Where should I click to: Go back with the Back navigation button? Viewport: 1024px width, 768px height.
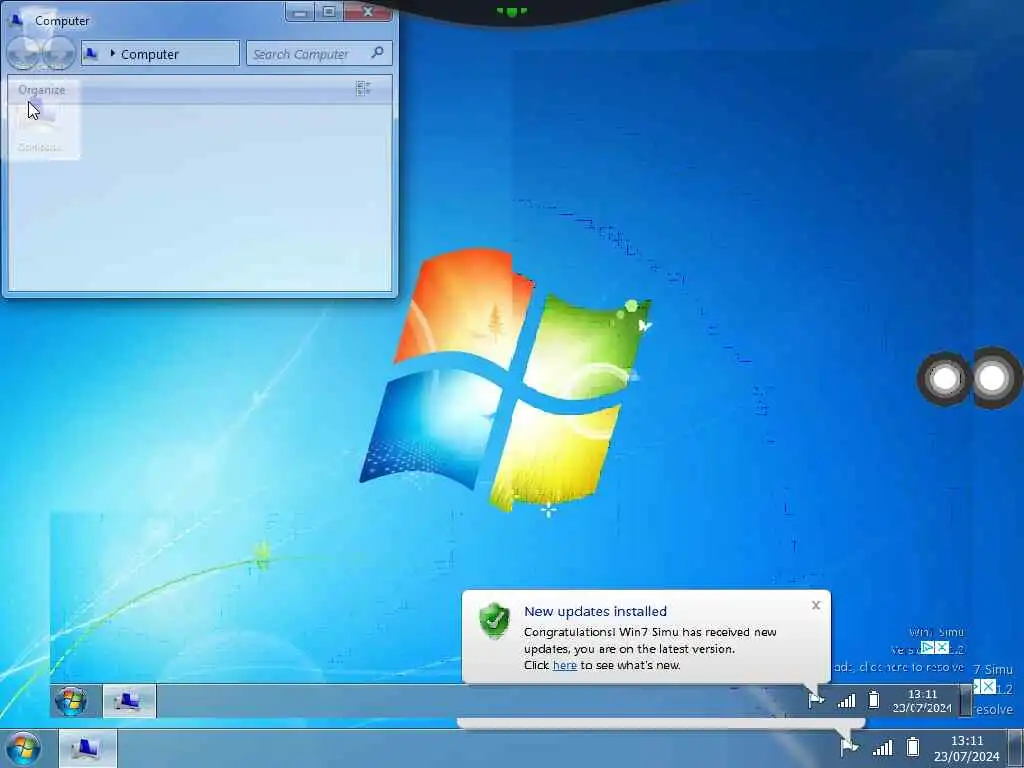click(x=24, y=53)
